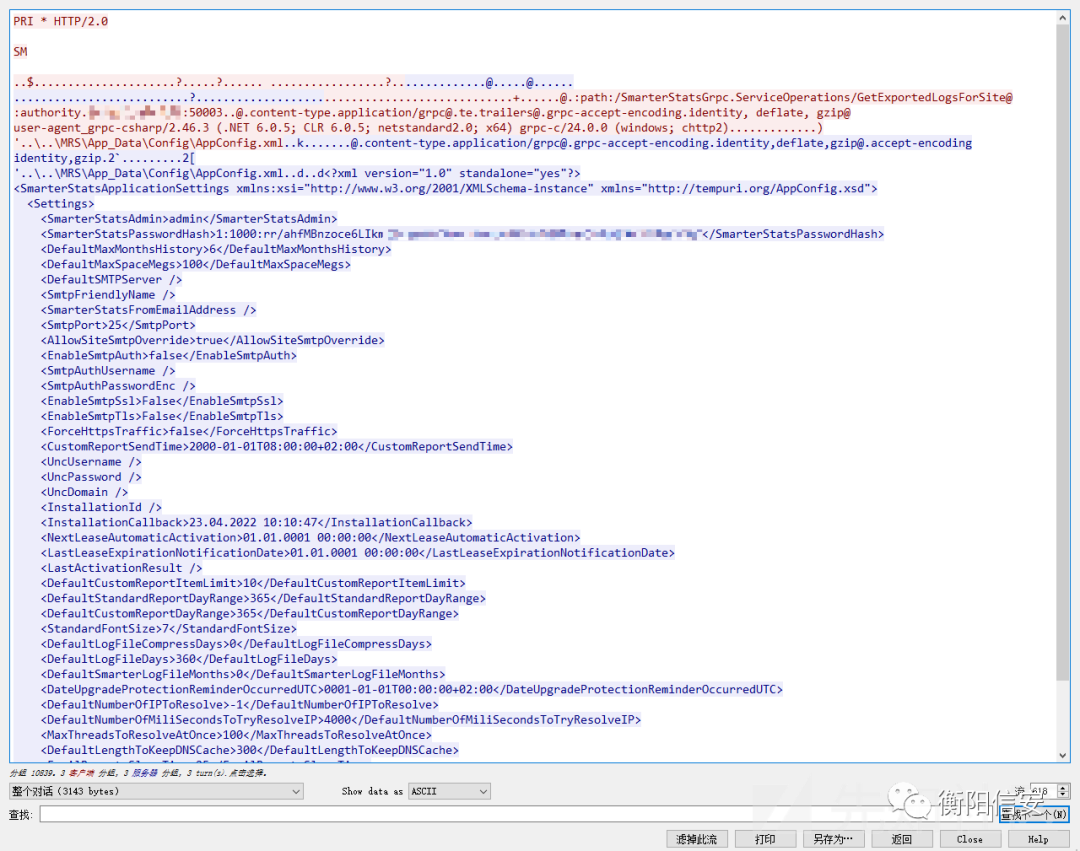Image resolution: width=1080 pixels, height=851 pixels.
Task: Open the 整个对话 (3143 bytes) conversation dropdown
Action: [x=156, y=792]
